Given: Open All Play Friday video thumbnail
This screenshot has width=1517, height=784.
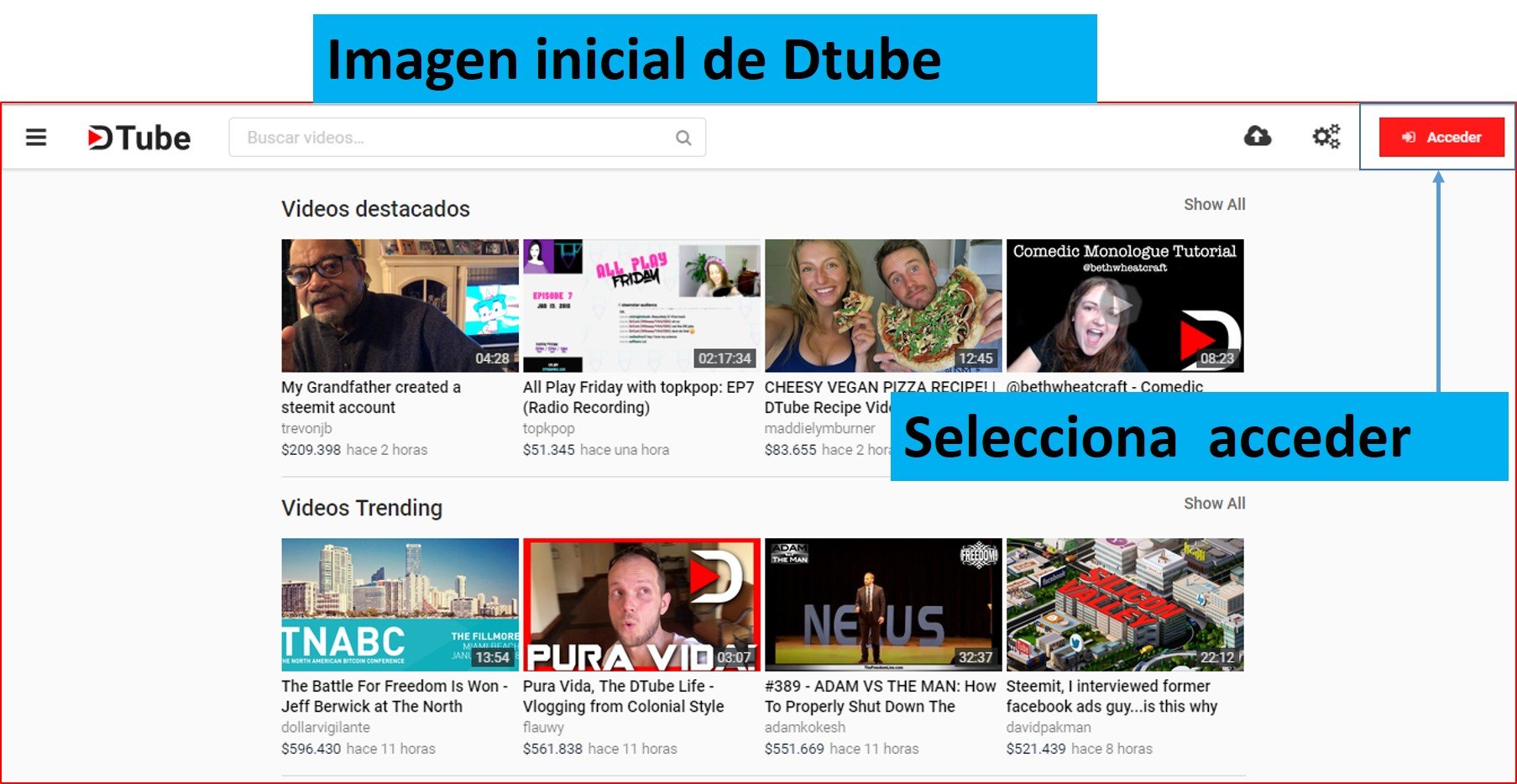Looking at the screenshot, I should [x=641, y=306].
